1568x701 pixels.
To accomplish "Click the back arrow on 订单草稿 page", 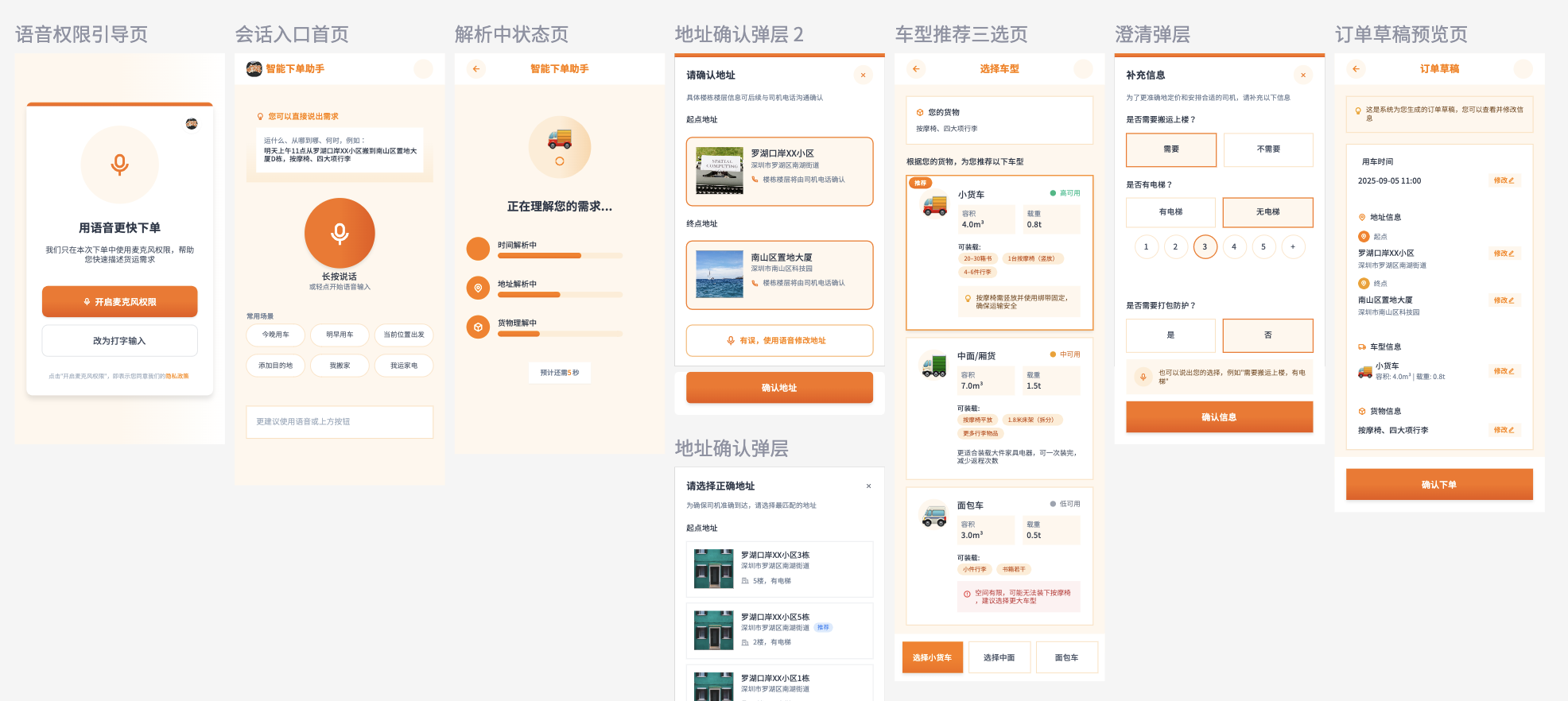I will (1356, 69).
